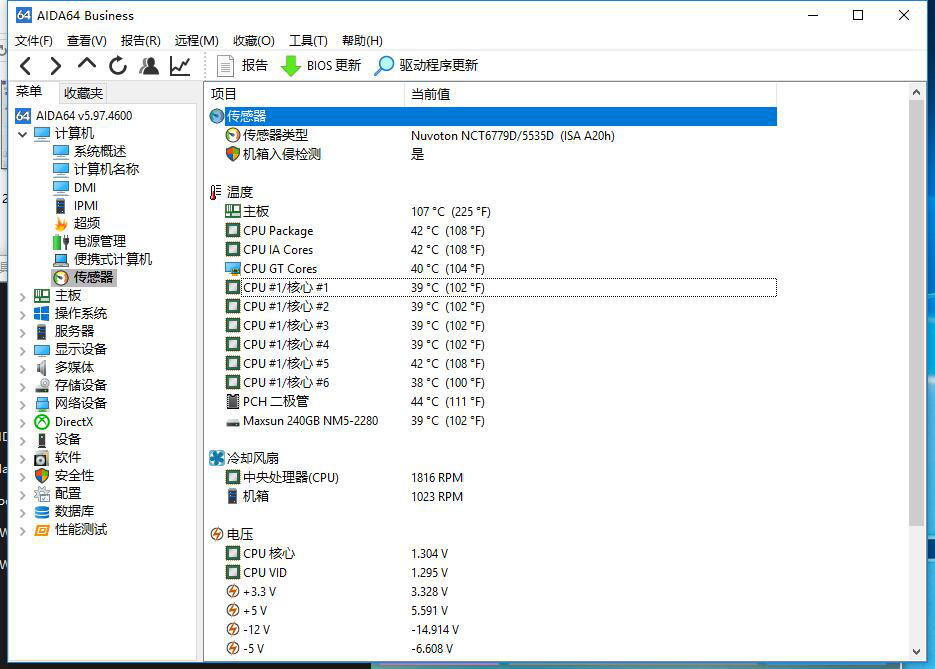Open the 文件(F) menu
Viewport: 935px width, 669px height.
pos(33,41)
